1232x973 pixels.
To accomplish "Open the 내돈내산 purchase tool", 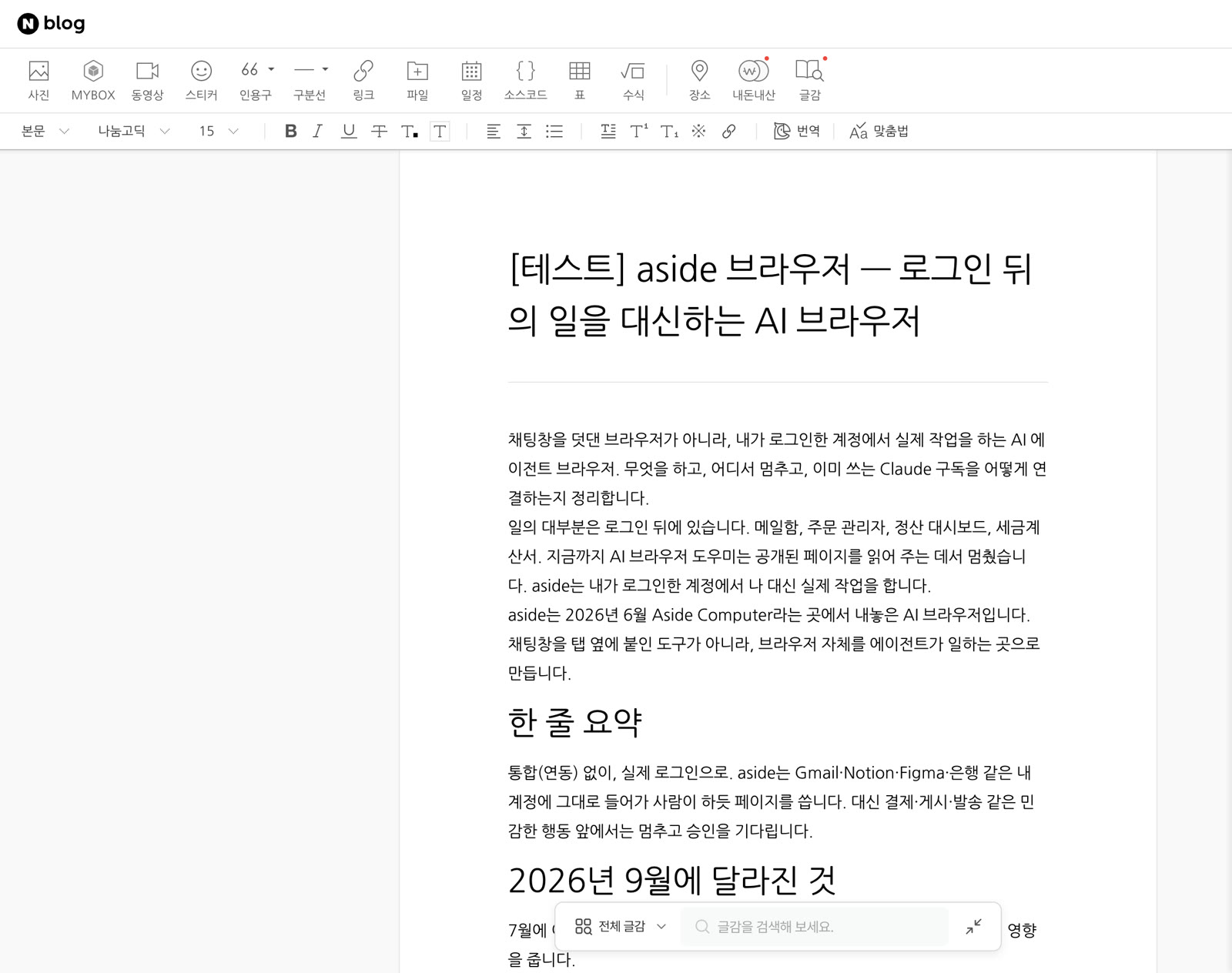I will [753, 80].
